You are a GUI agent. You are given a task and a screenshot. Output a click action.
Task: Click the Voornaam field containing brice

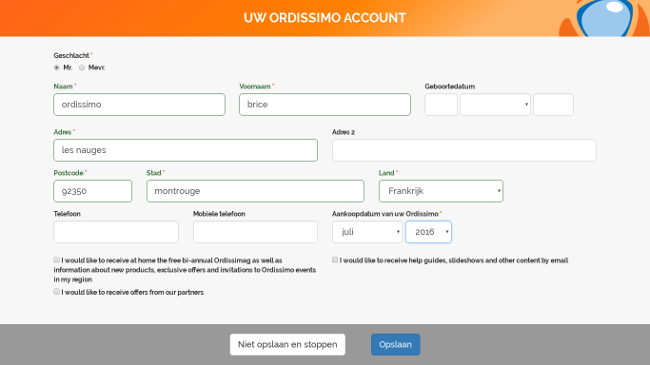pos(325,105)
